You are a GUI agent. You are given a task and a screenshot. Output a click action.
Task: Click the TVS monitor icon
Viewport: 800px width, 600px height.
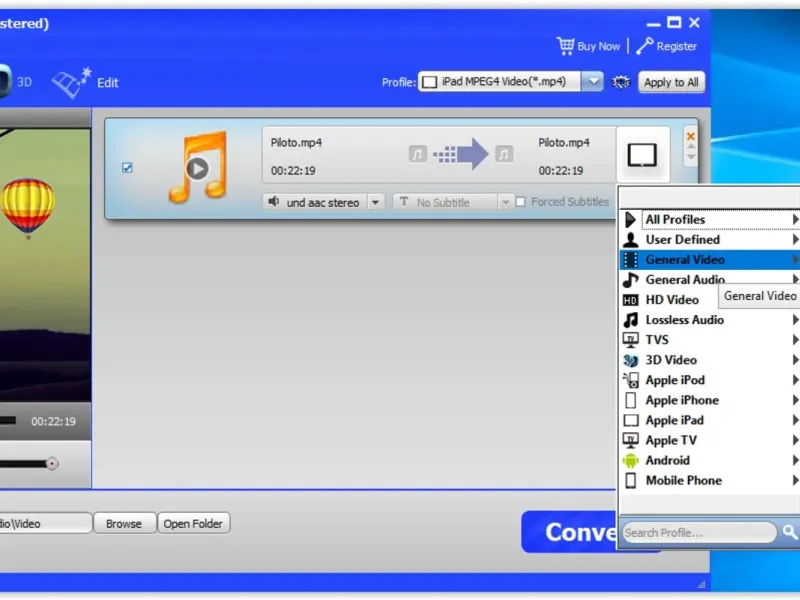(631, 340)
